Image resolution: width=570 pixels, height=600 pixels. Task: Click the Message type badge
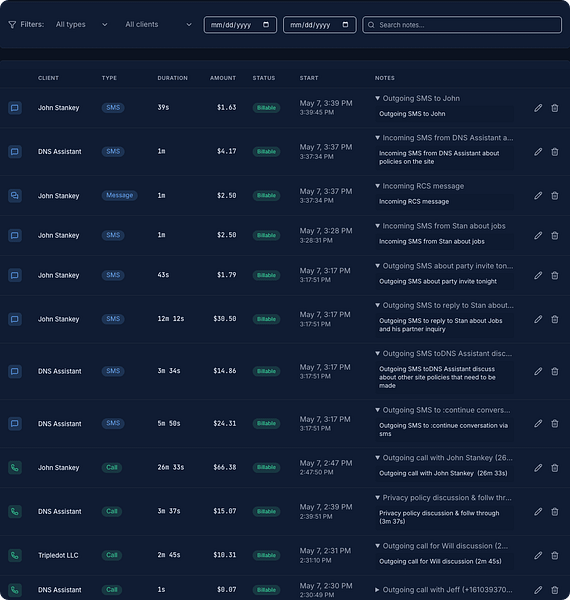(119, 196)
